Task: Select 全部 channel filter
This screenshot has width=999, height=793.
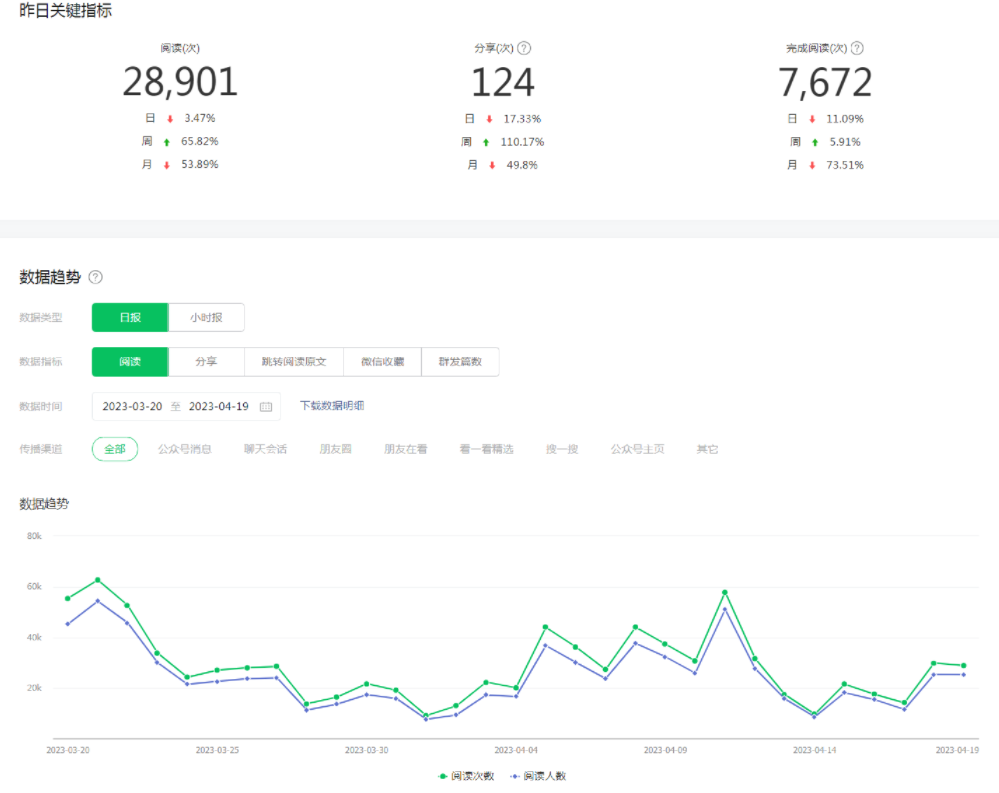Action: 115,449
